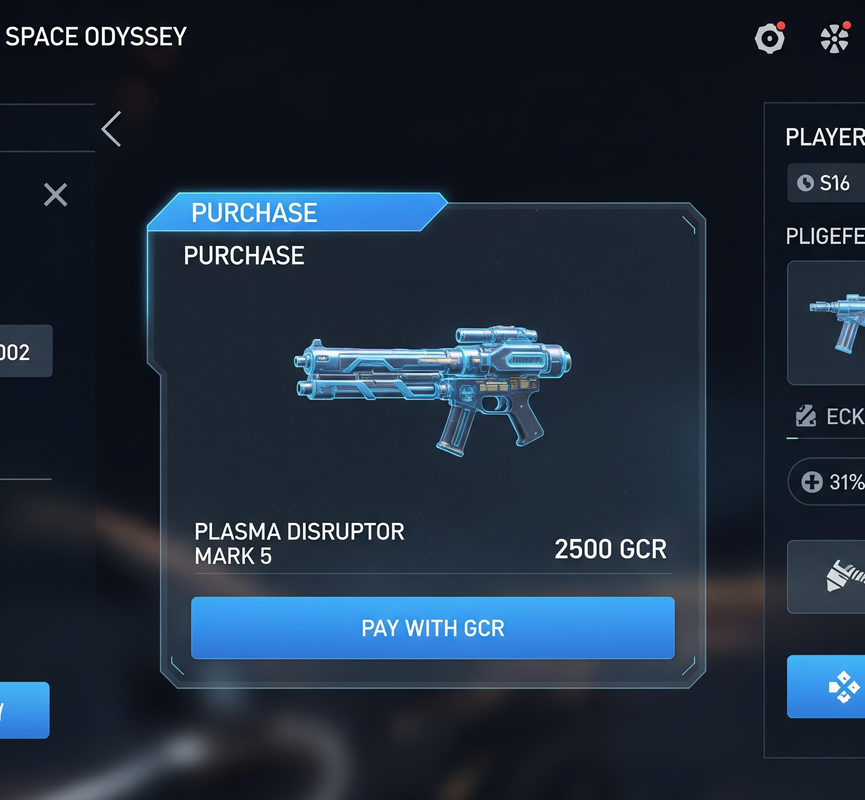This screenshot has width=865, height=800.
Task: Select the 31% pill control
Action: coord(826,482)
